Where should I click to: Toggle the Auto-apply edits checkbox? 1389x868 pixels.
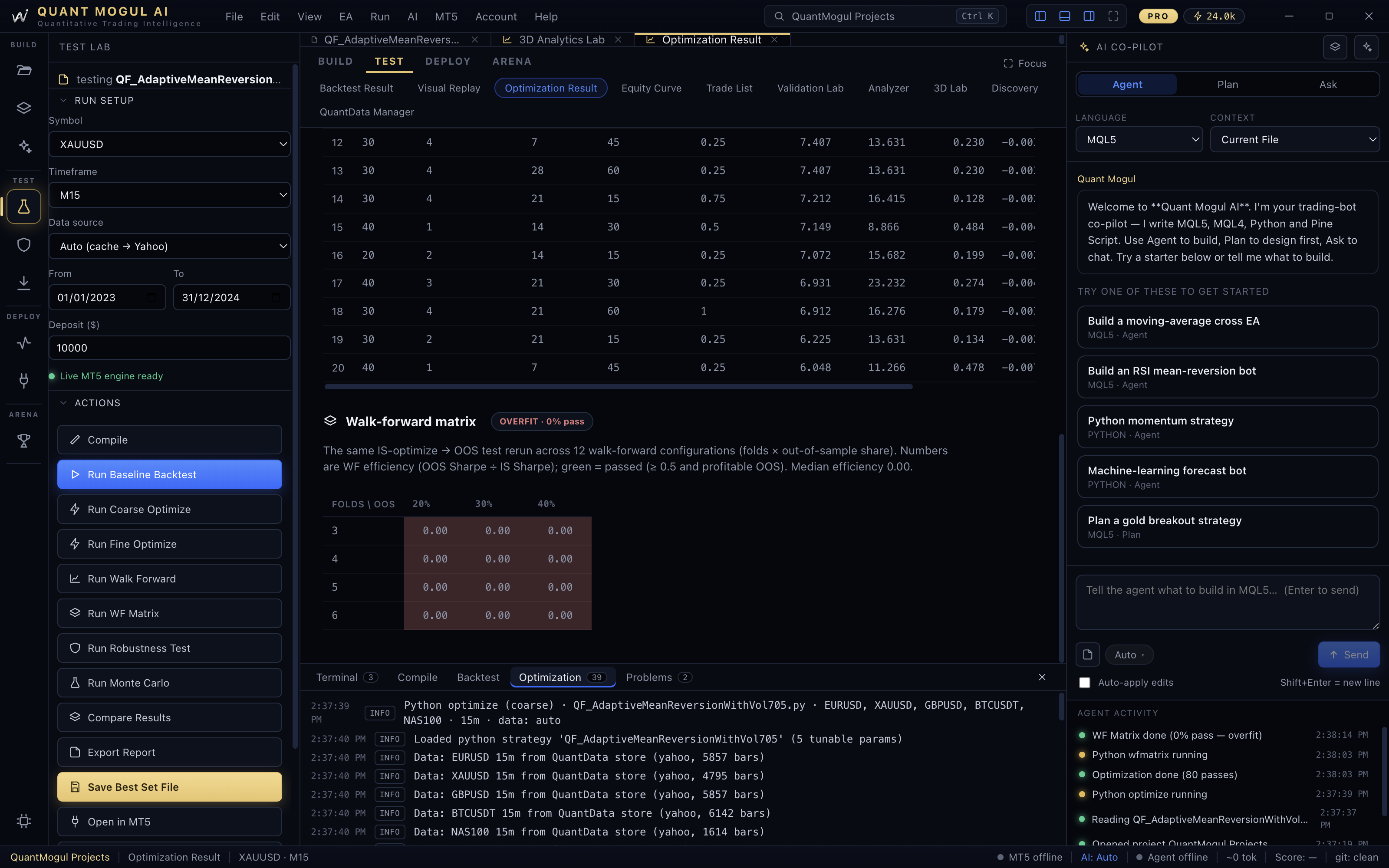pos(1084,683)
